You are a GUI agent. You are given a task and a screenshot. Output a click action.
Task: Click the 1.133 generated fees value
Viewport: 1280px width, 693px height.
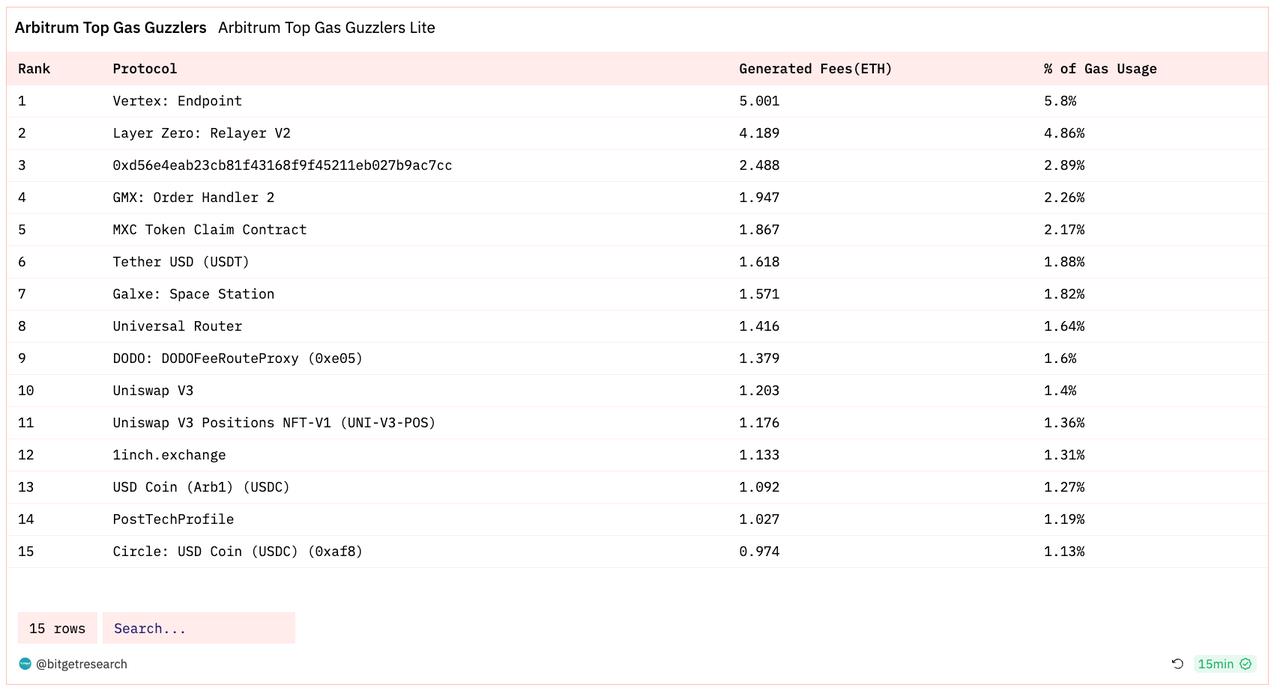759,454
